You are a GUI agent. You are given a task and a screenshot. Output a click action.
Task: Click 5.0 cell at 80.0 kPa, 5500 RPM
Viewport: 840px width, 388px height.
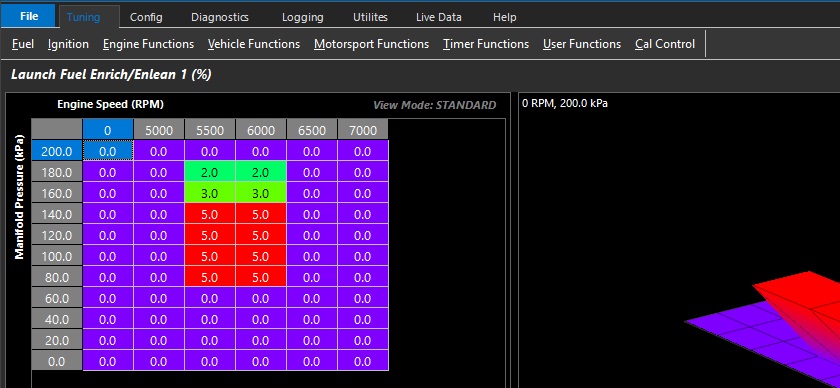pos(209,278)
